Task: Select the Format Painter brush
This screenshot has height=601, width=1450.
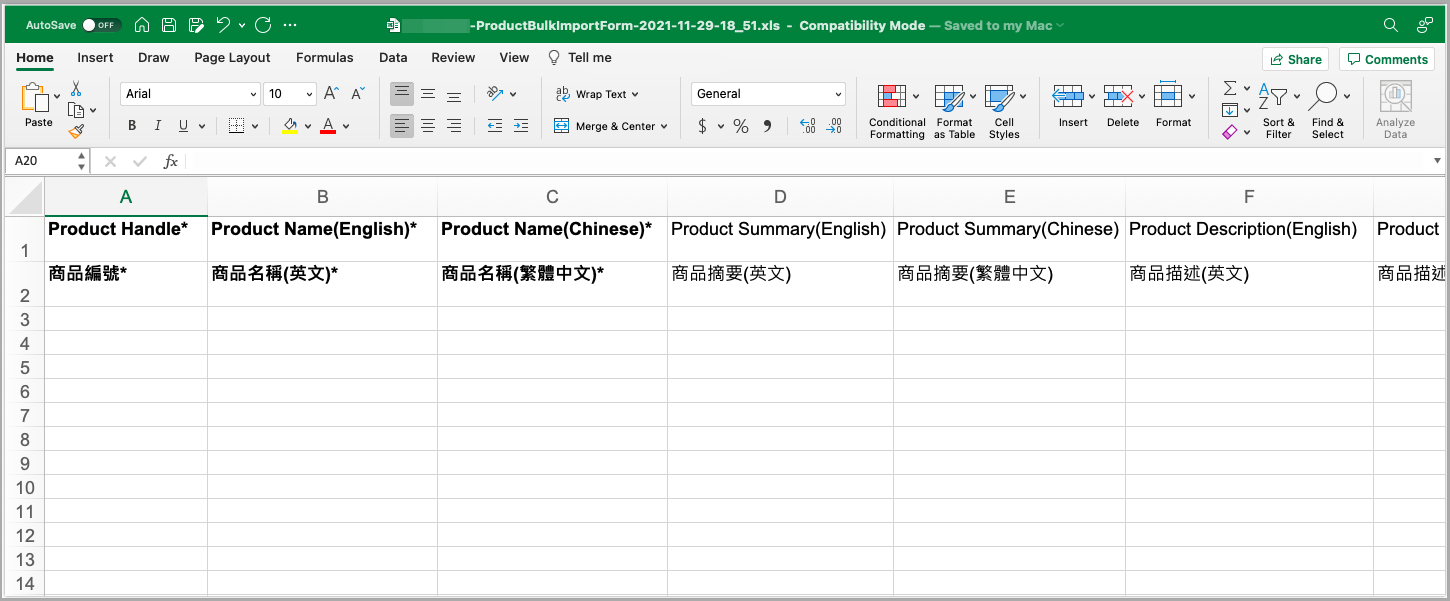Action: point(76,131)
